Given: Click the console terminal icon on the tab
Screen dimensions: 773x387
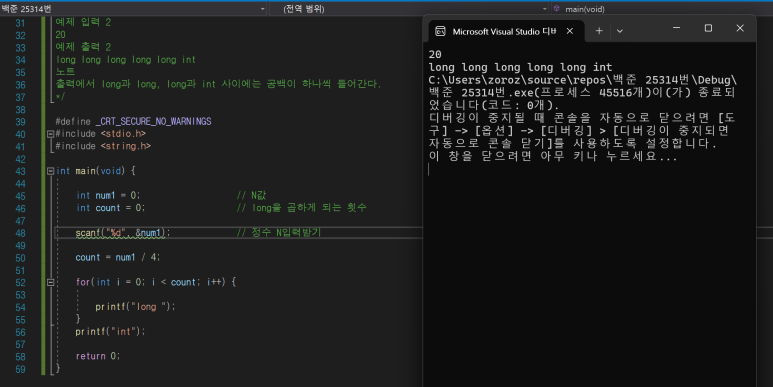Looking at the screenshot, I should pos(440,31).
